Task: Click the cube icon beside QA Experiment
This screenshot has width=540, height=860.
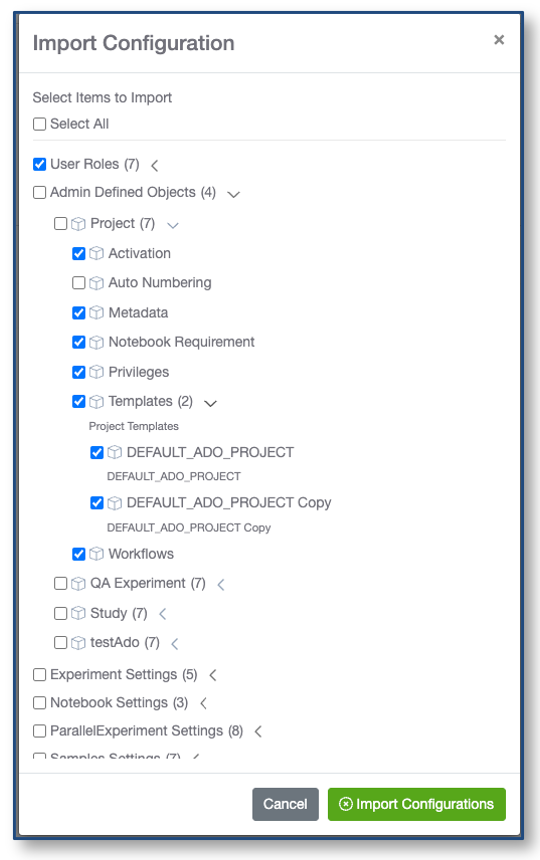Action: [78, 584]
